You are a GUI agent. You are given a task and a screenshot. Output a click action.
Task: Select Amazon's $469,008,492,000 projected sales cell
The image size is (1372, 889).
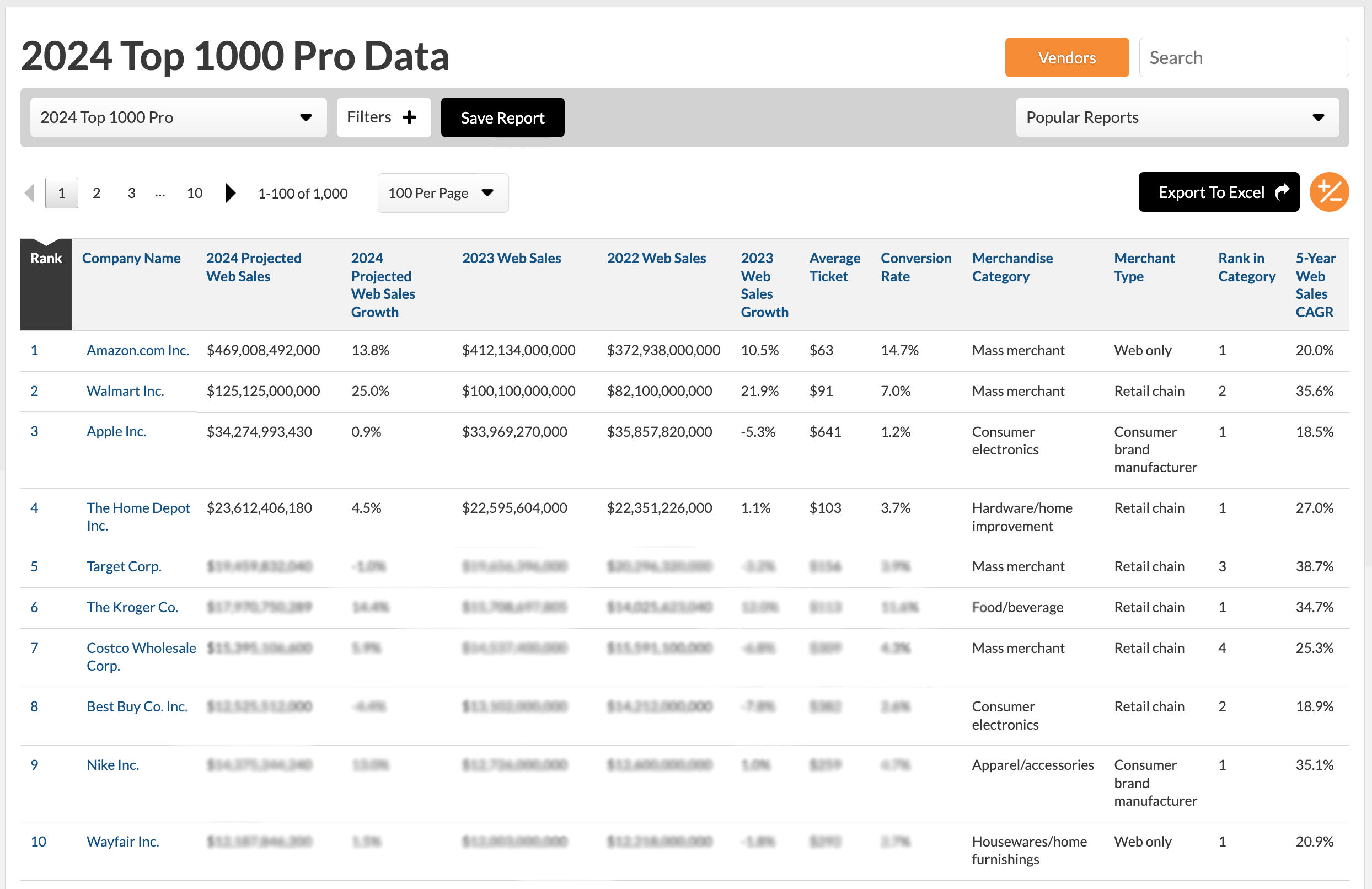pos(263,350)
